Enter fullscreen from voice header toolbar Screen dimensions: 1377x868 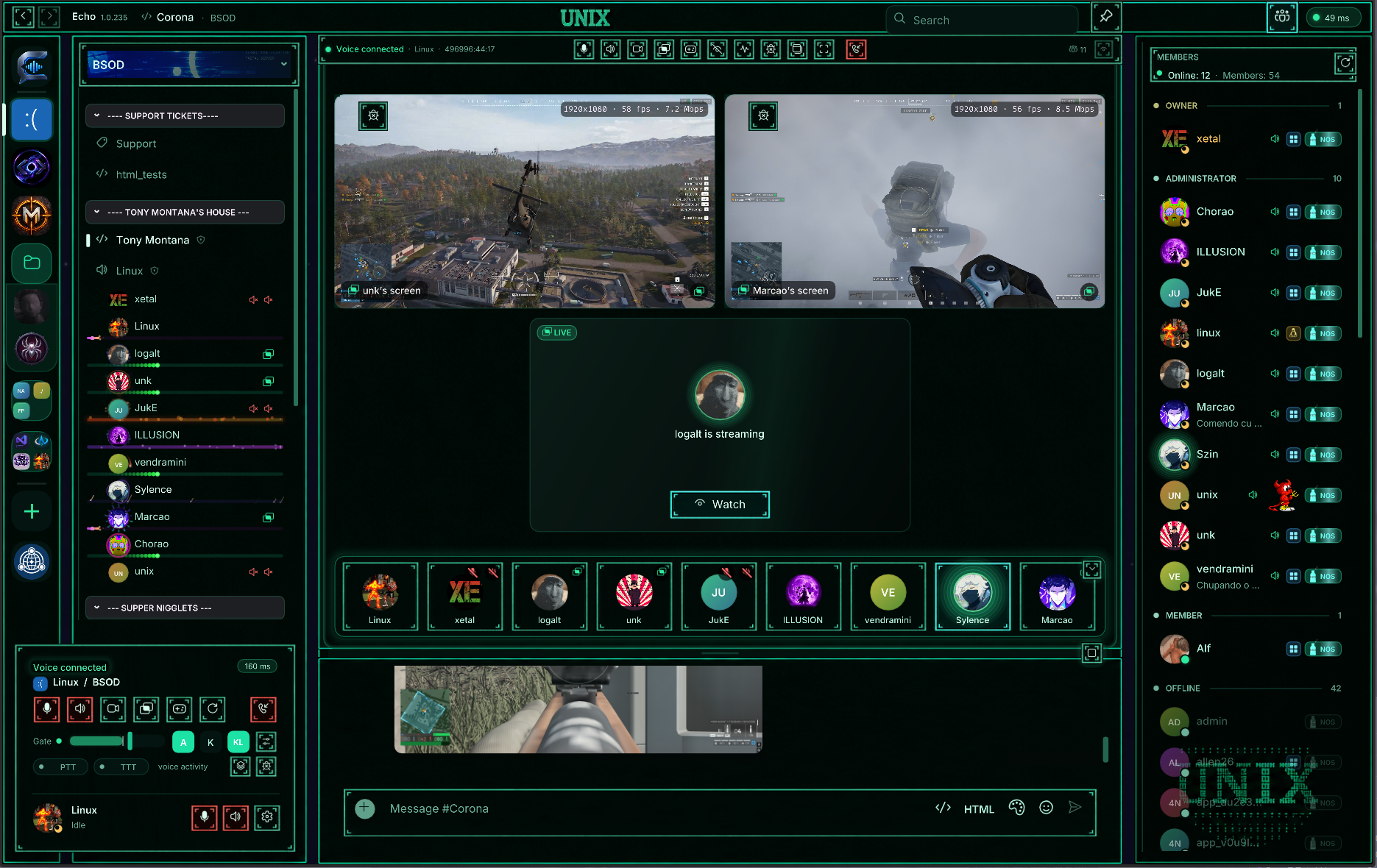pyautogui.click(x=824, y=49)
